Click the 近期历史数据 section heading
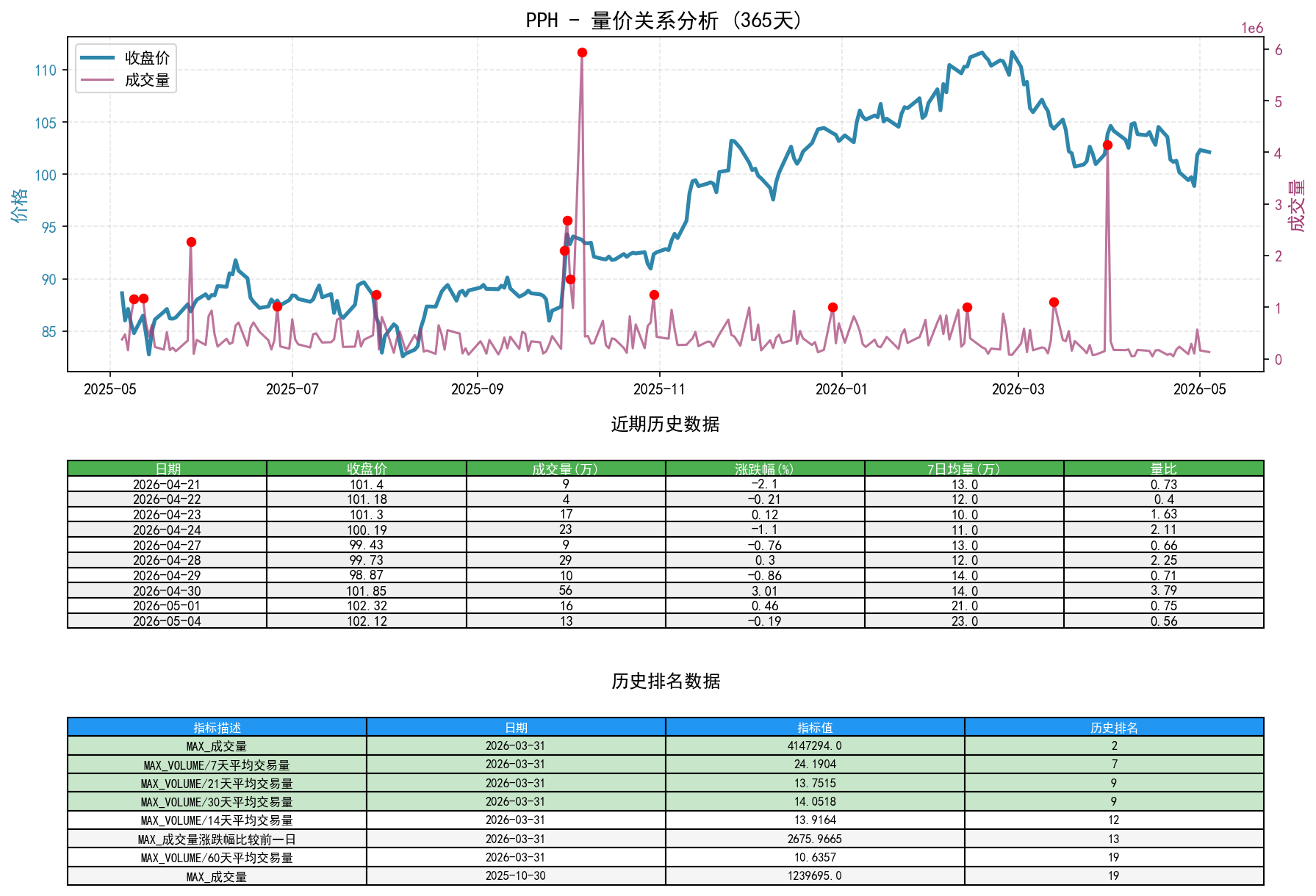The height and width of the screenshot is (896, 1316). click(x=665, y=424)
